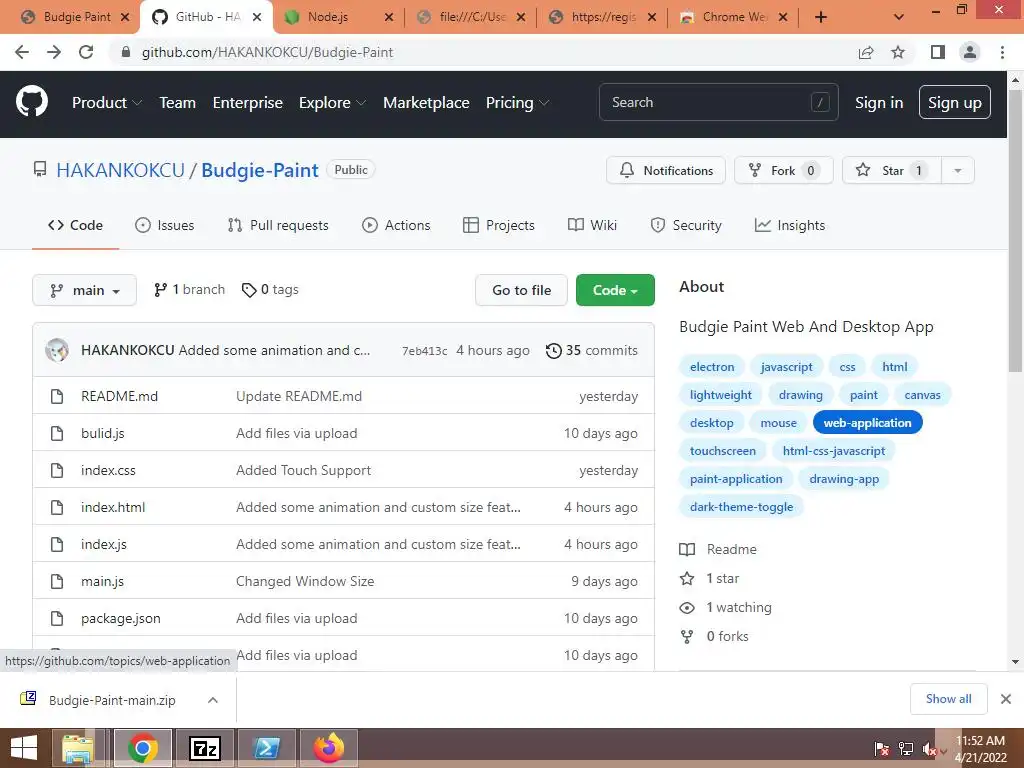Open the web-application topic tag
1024x768 pixels.
click(x=867, y=423)
